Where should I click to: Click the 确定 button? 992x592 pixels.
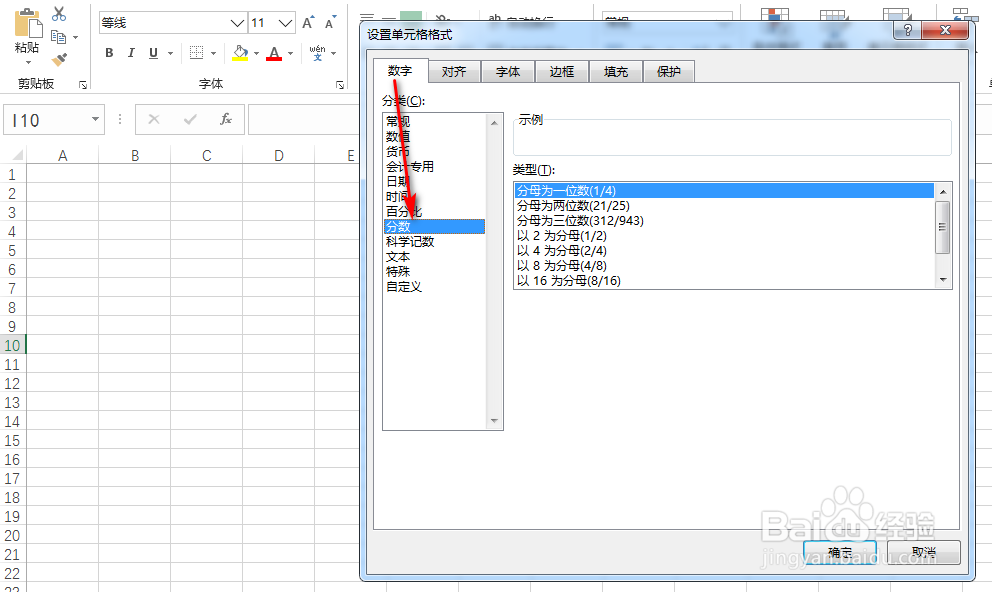click(839, 552)
